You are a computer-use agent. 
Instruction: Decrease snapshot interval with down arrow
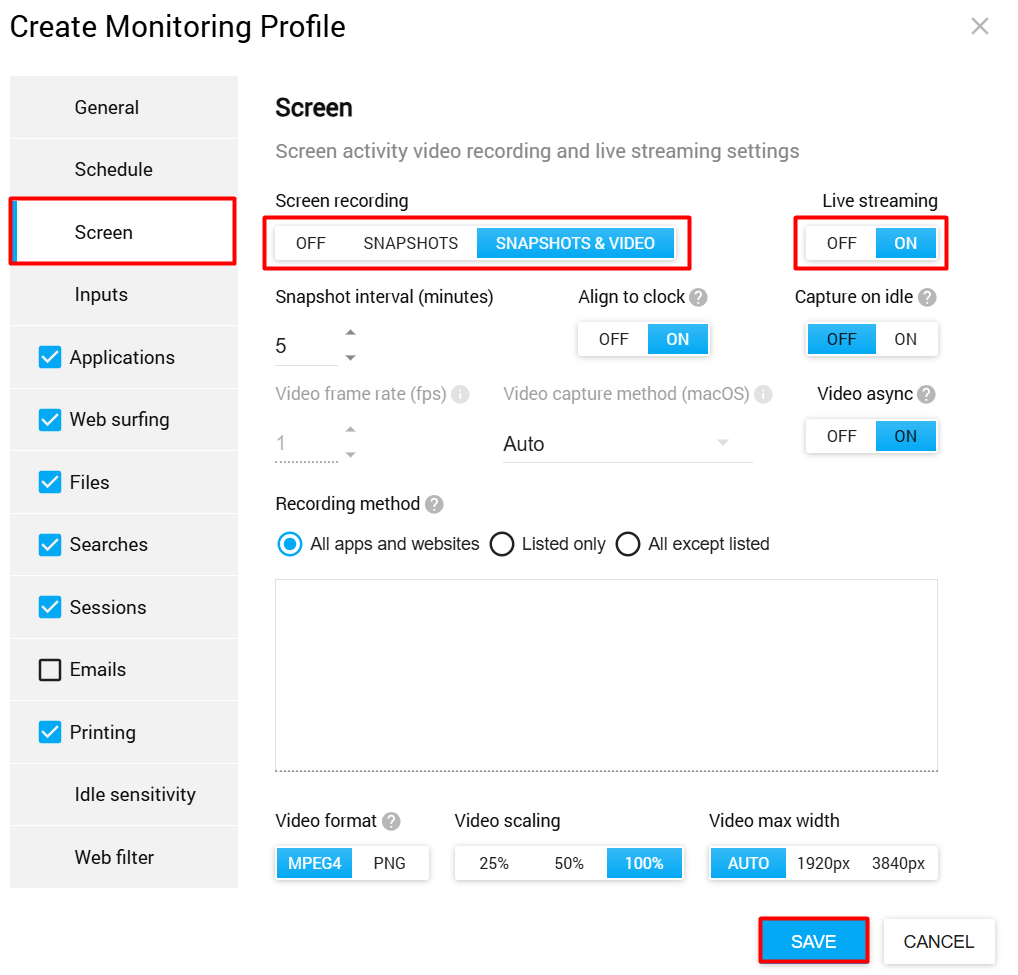pos(350,357)
